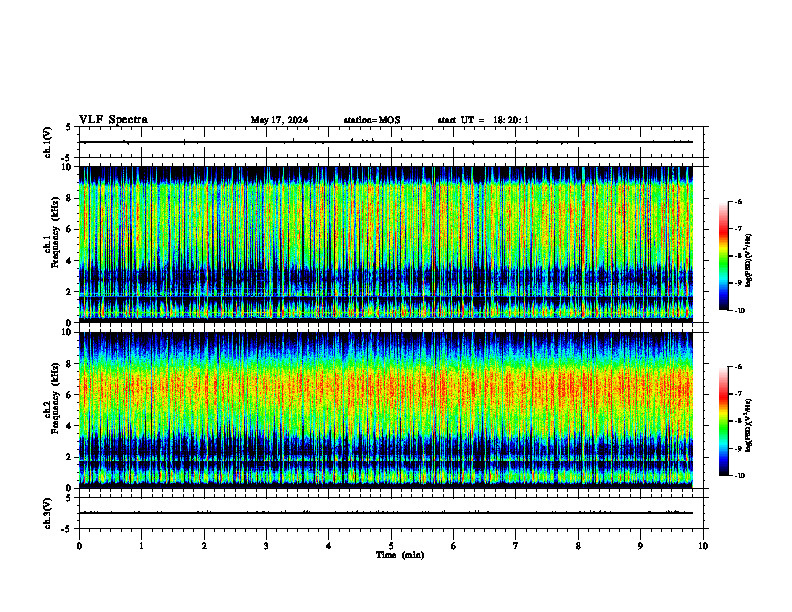Viewport: 792px width, 612px height.
Task: Click the "-8" label on ch.1 color bar
Action: click(x=738, y=256)
